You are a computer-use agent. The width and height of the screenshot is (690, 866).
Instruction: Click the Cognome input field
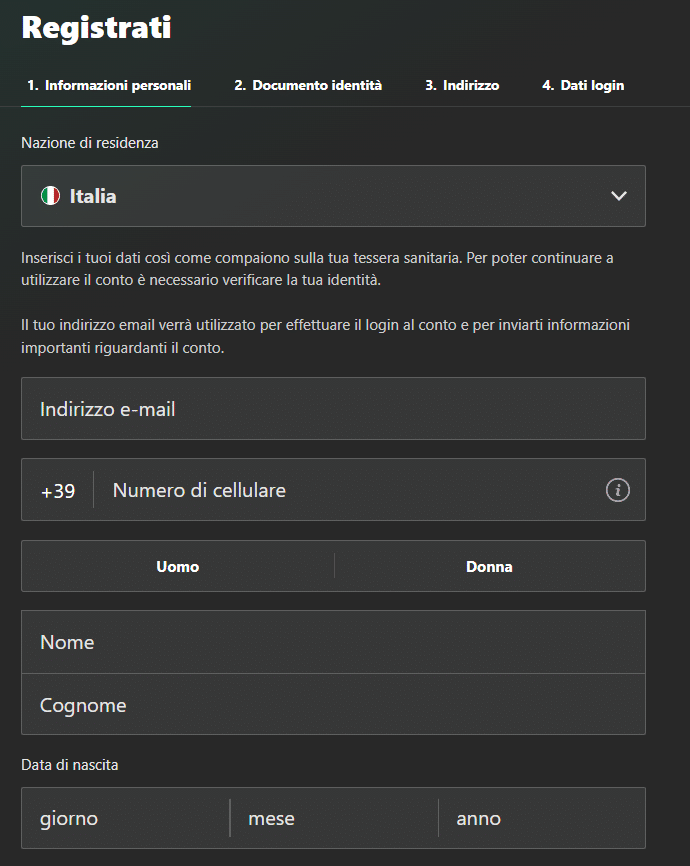(x=333, y=704)
